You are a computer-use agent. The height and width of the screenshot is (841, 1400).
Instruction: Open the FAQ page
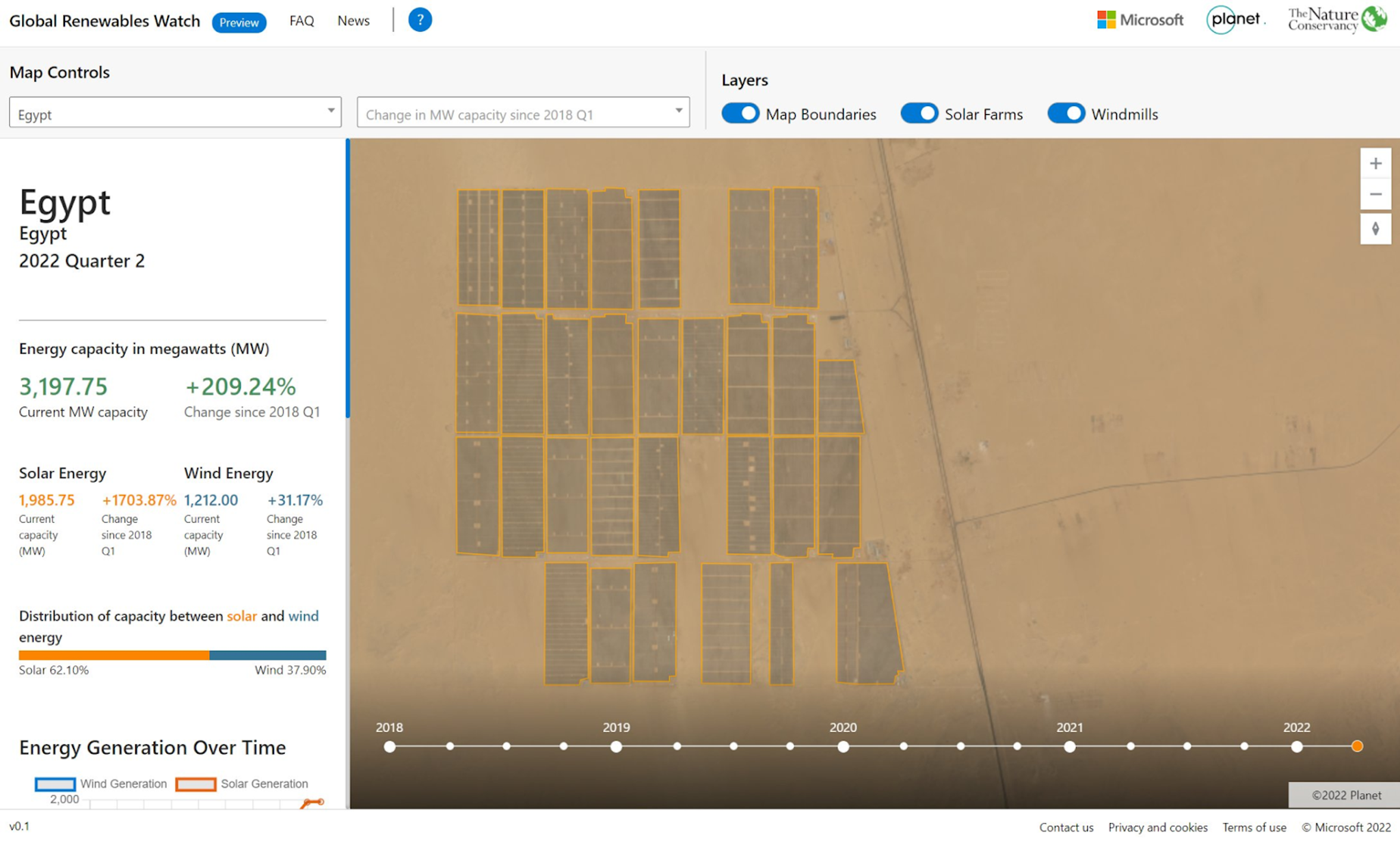(301, 21)
